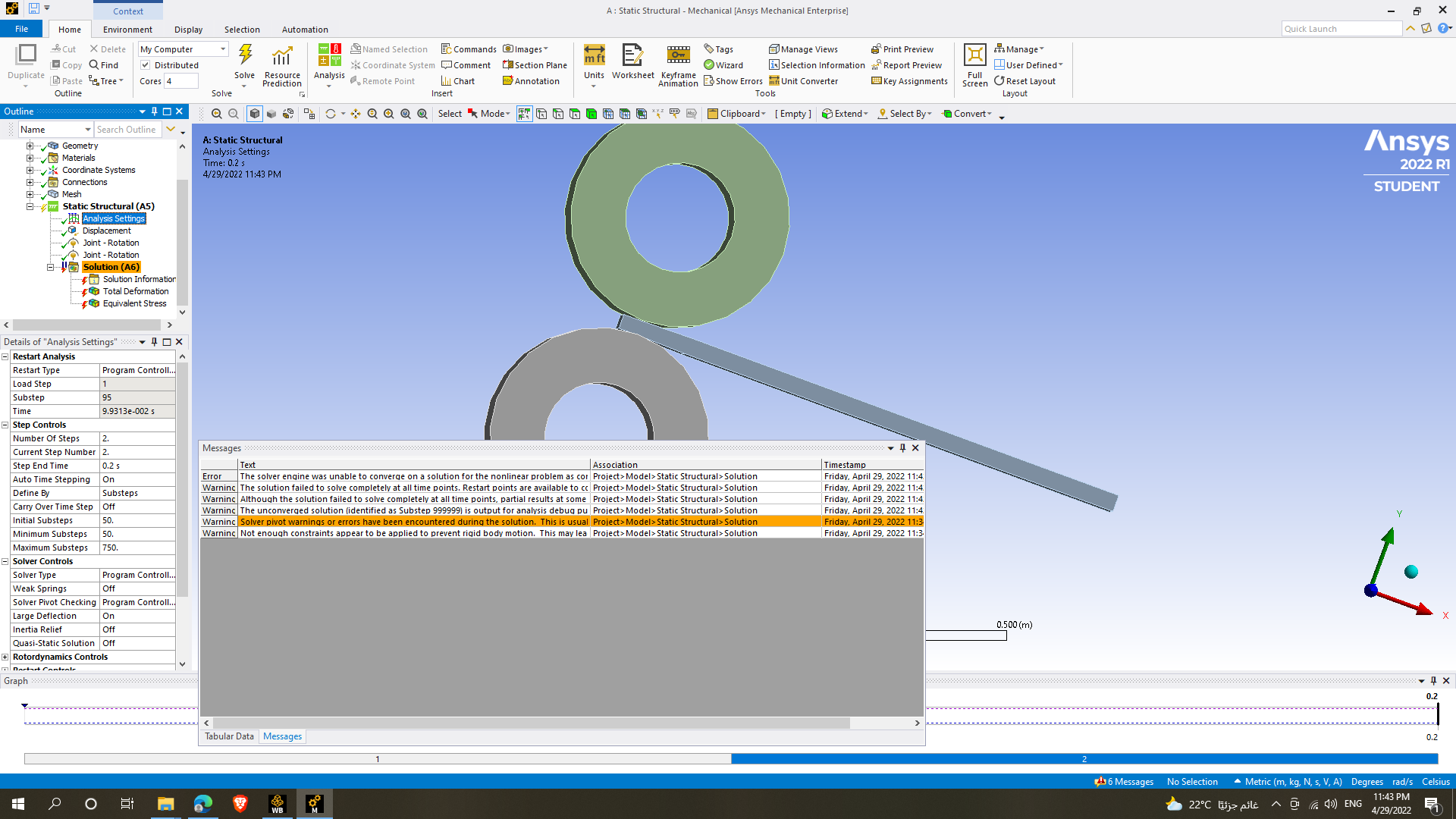Viewport: 1456px width, 819px height.
Task: Toggle wireframe shaded exterior display cube
Action: point(255,114)
